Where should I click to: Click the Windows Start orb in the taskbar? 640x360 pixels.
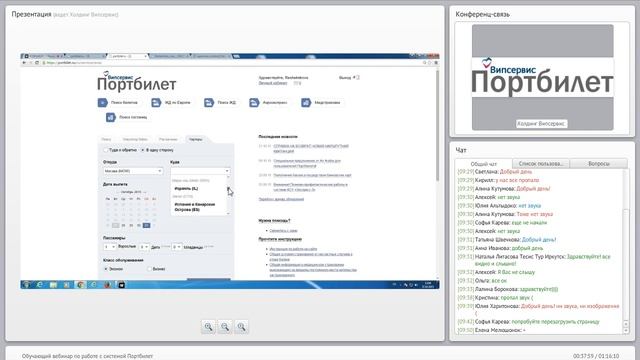(x=27, y=284)
